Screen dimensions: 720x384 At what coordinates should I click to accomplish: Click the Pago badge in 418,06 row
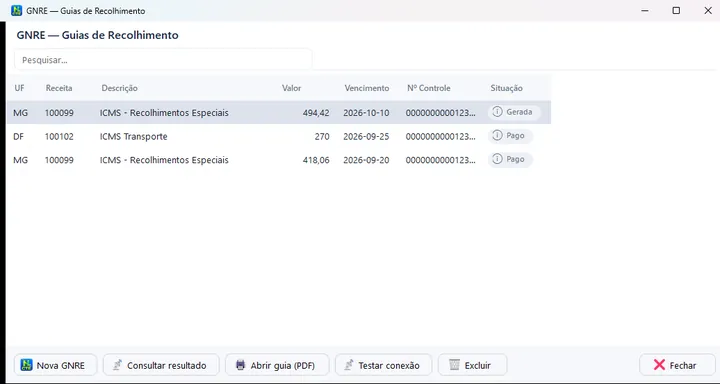click(x=510, y=159)
